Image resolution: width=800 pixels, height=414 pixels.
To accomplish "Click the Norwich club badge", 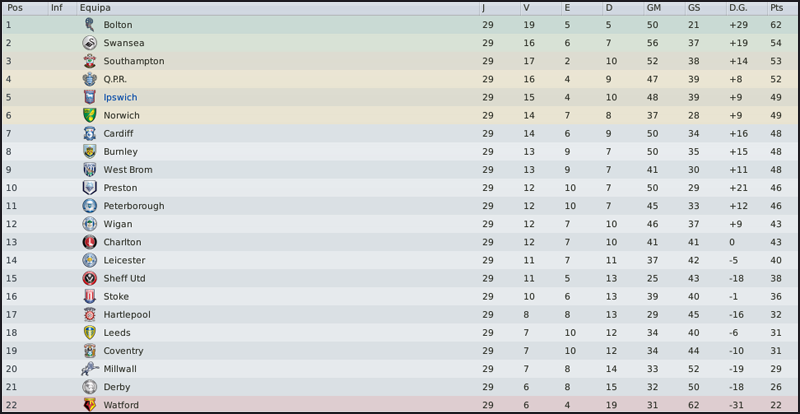I will pyautogui.click(x=89, y=115).
